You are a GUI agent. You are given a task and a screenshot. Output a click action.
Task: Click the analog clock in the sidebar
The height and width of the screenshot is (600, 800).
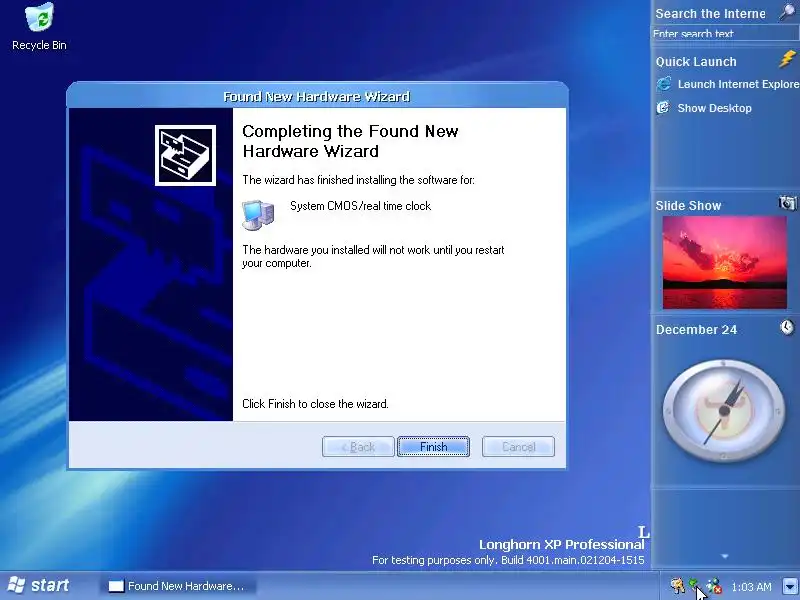[724, 411]
